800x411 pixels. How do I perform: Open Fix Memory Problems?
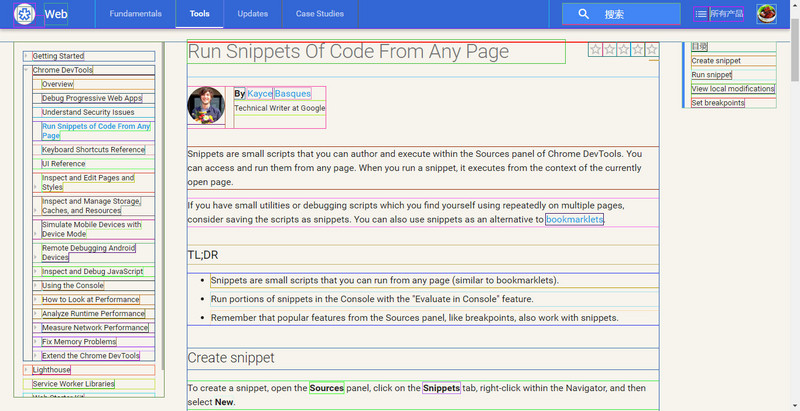(x=79, y=342)
